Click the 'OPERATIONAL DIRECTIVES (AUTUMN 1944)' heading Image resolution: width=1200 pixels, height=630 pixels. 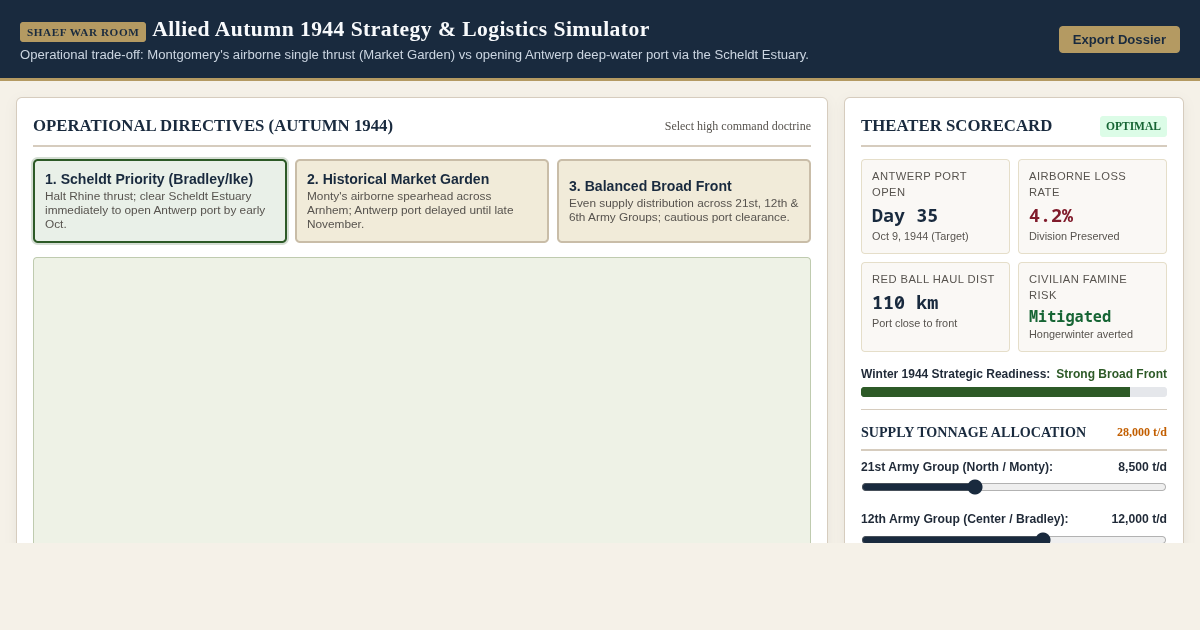click(x=213, y=126)
